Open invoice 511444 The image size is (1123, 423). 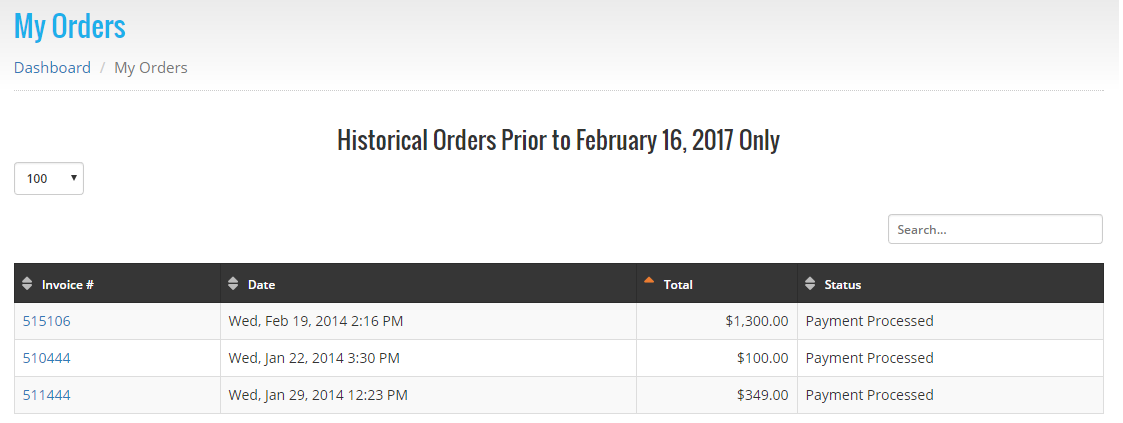tap(47, 395)
